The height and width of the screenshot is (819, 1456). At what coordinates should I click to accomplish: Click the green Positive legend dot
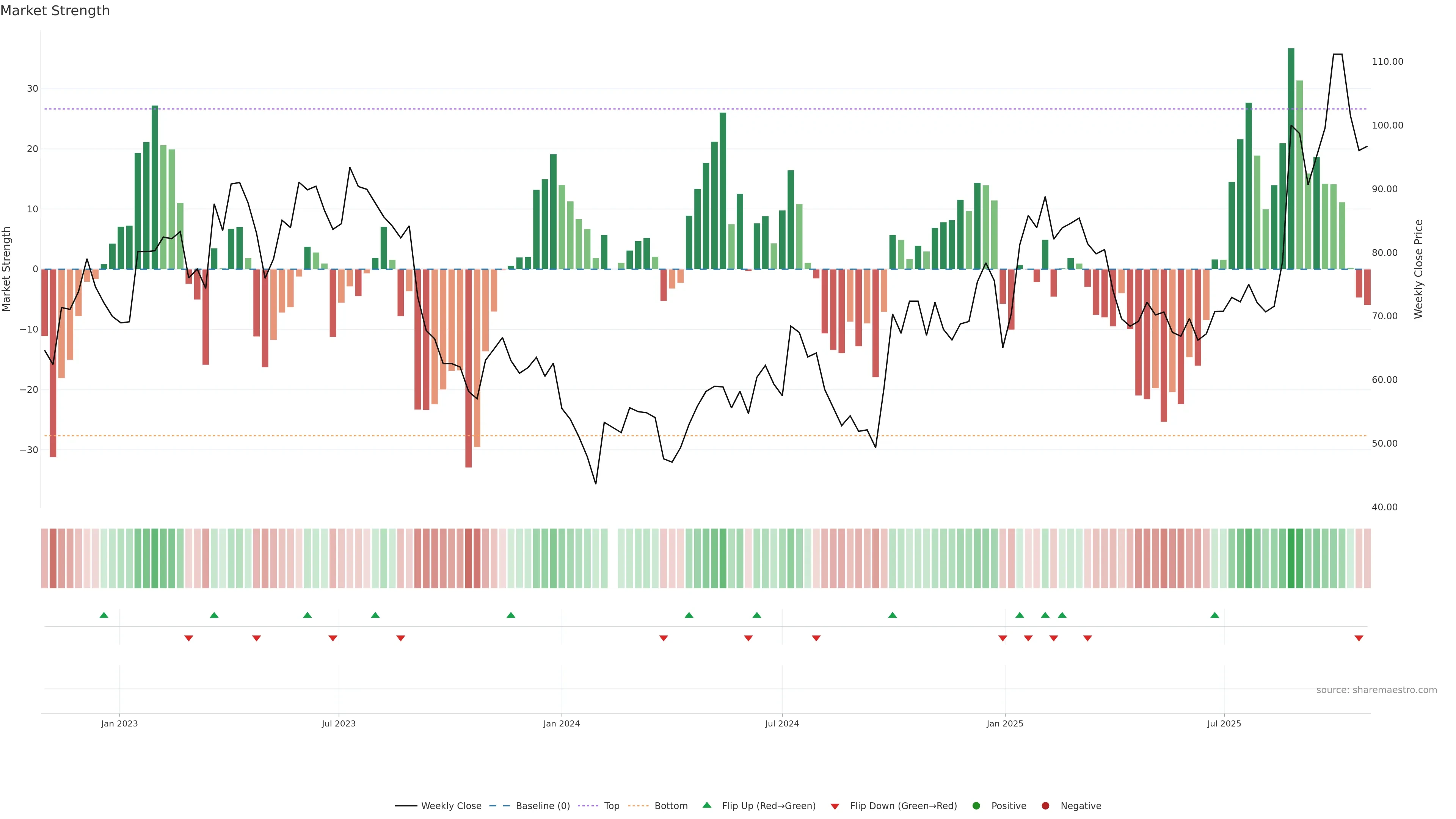tap(976, 806)
